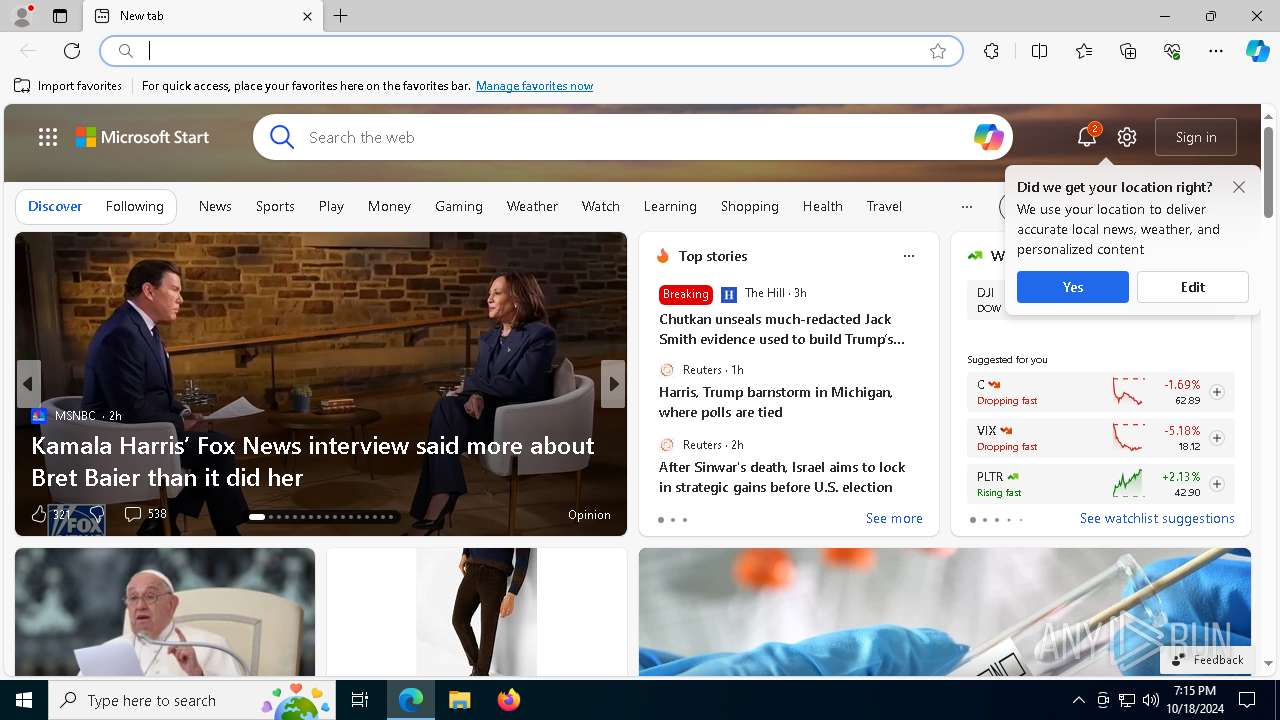
Task: Open File Explorer from taskbar
Action: click(x=459, y=700)
